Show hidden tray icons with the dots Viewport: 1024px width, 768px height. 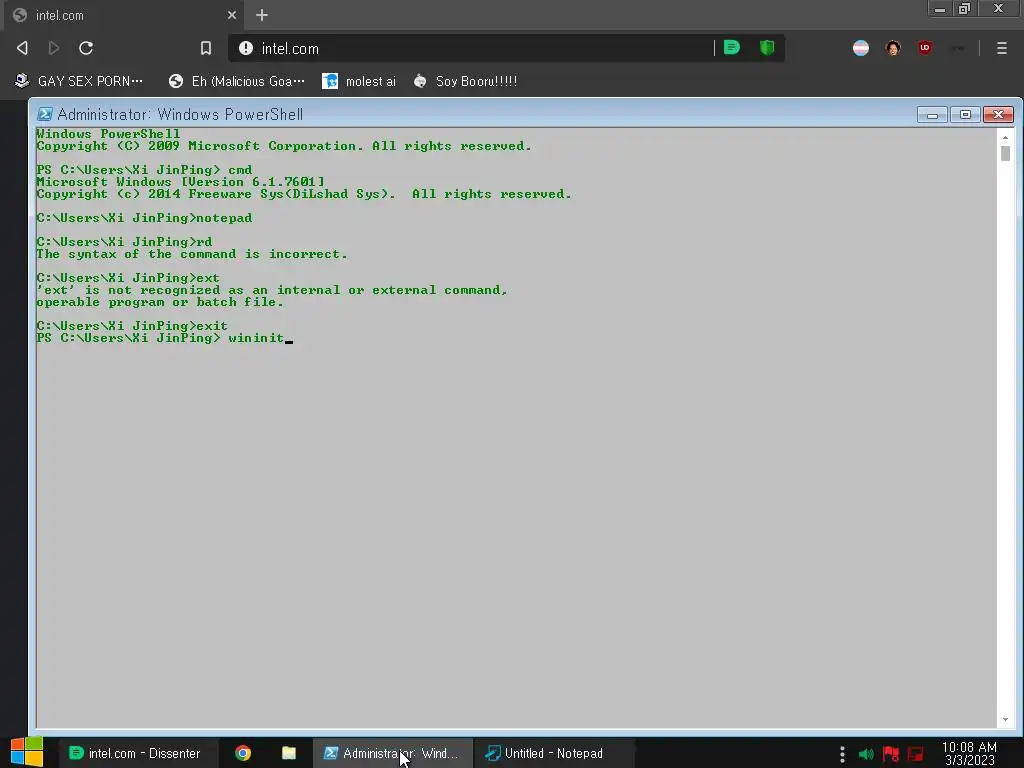[842, 754]
